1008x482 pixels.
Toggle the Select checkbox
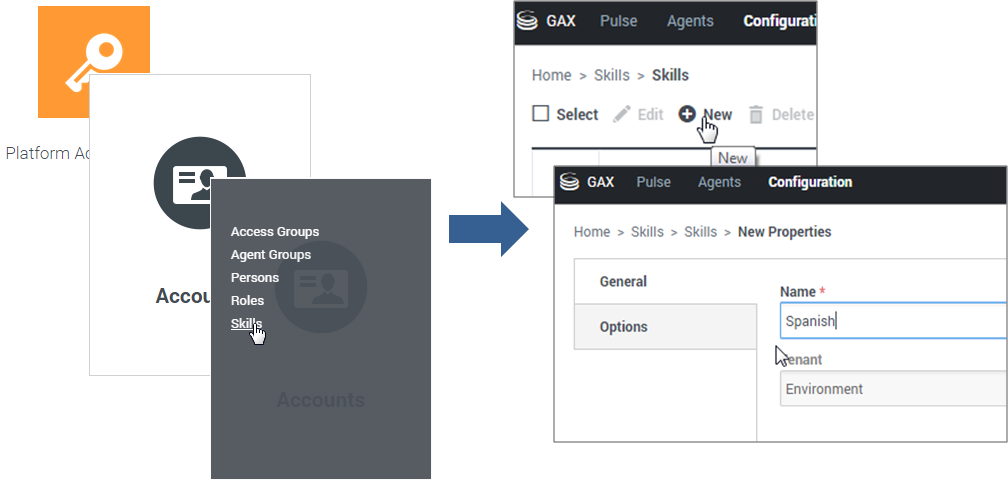point(541,114)
